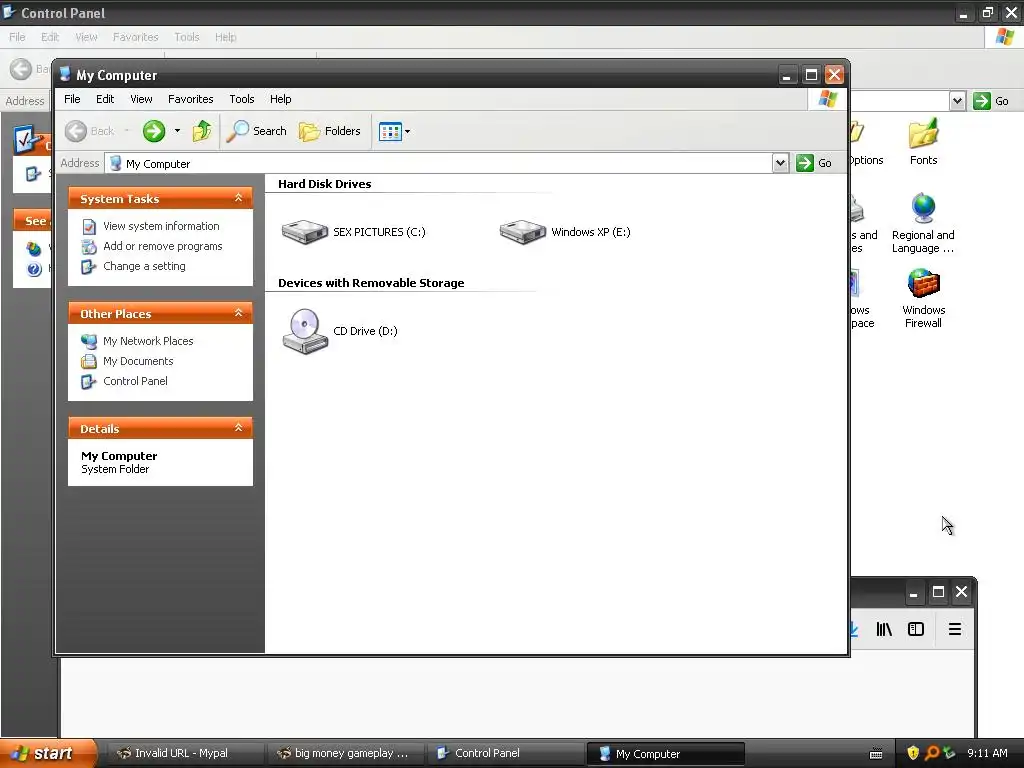Collapse the Details panel
Viewport: 1024px width, 768px height.
(238, 428)
